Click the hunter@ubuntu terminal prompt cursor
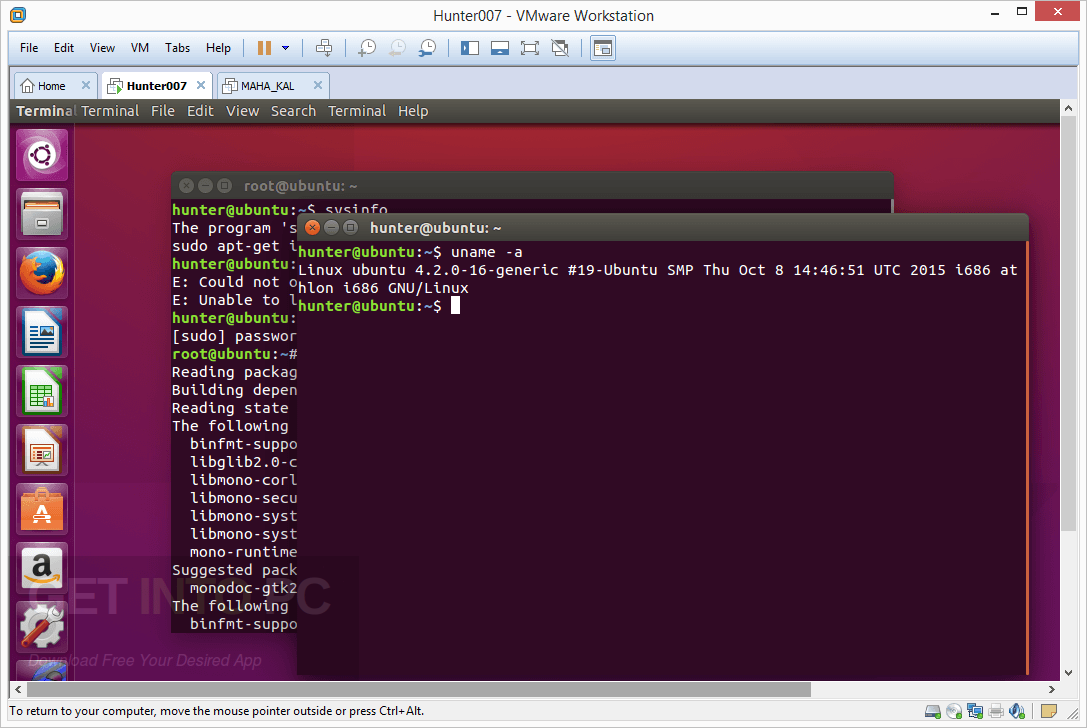The height and width of the screenshot is (728, 1087). tap(455, 306)
